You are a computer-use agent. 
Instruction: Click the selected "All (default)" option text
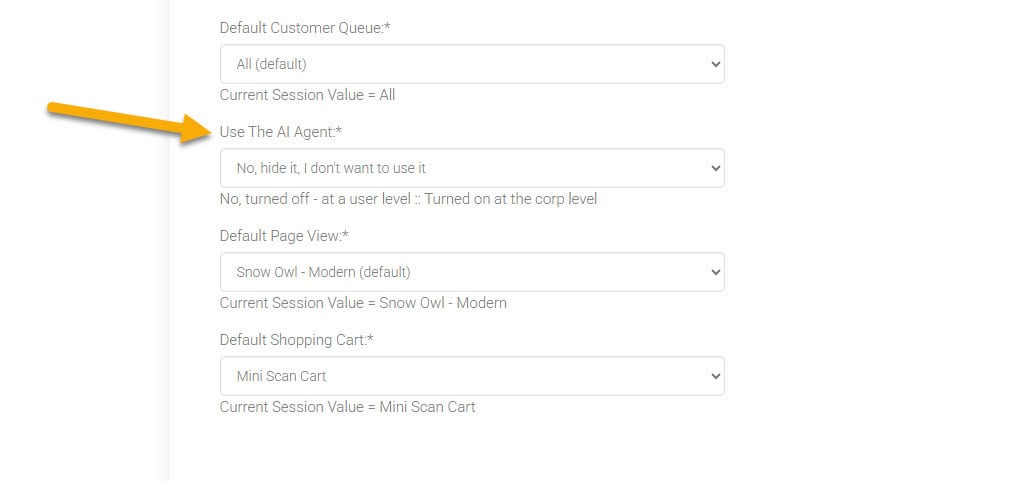[271, 64]
